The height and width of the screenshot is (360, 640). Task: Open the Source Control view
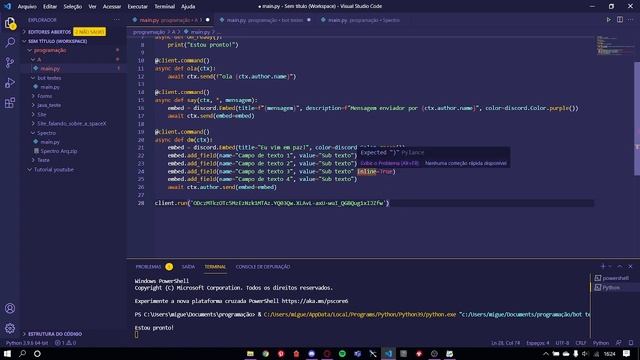(x=10, y=62)
